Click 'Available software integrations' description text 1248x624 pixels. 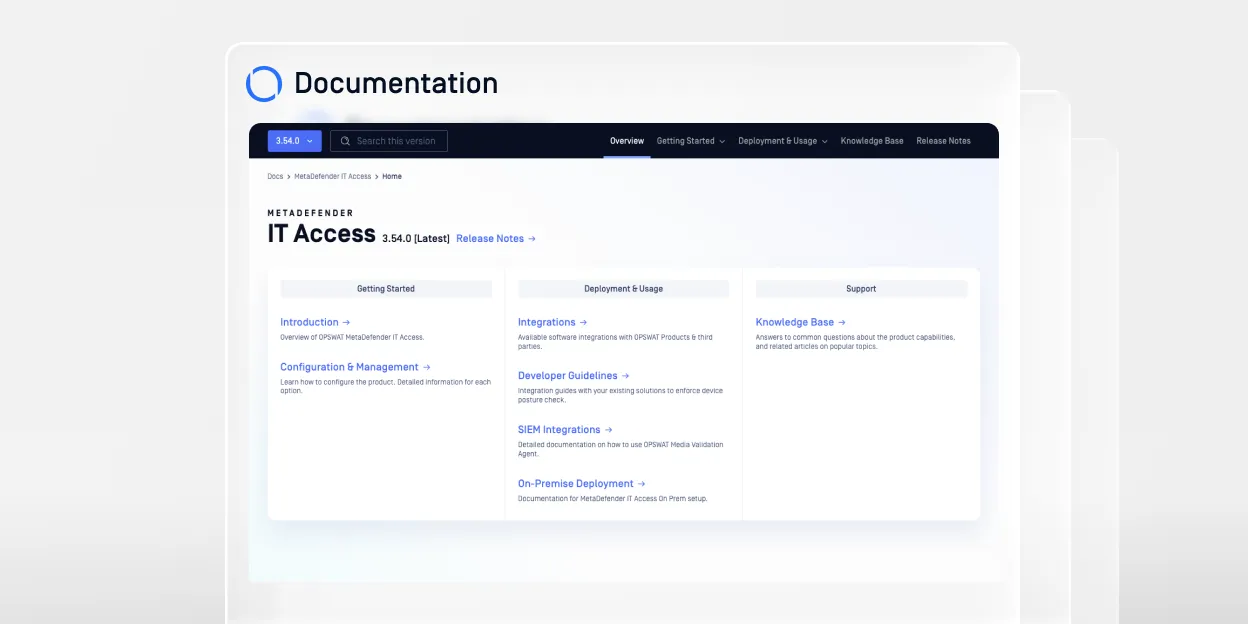click(615, 342)
